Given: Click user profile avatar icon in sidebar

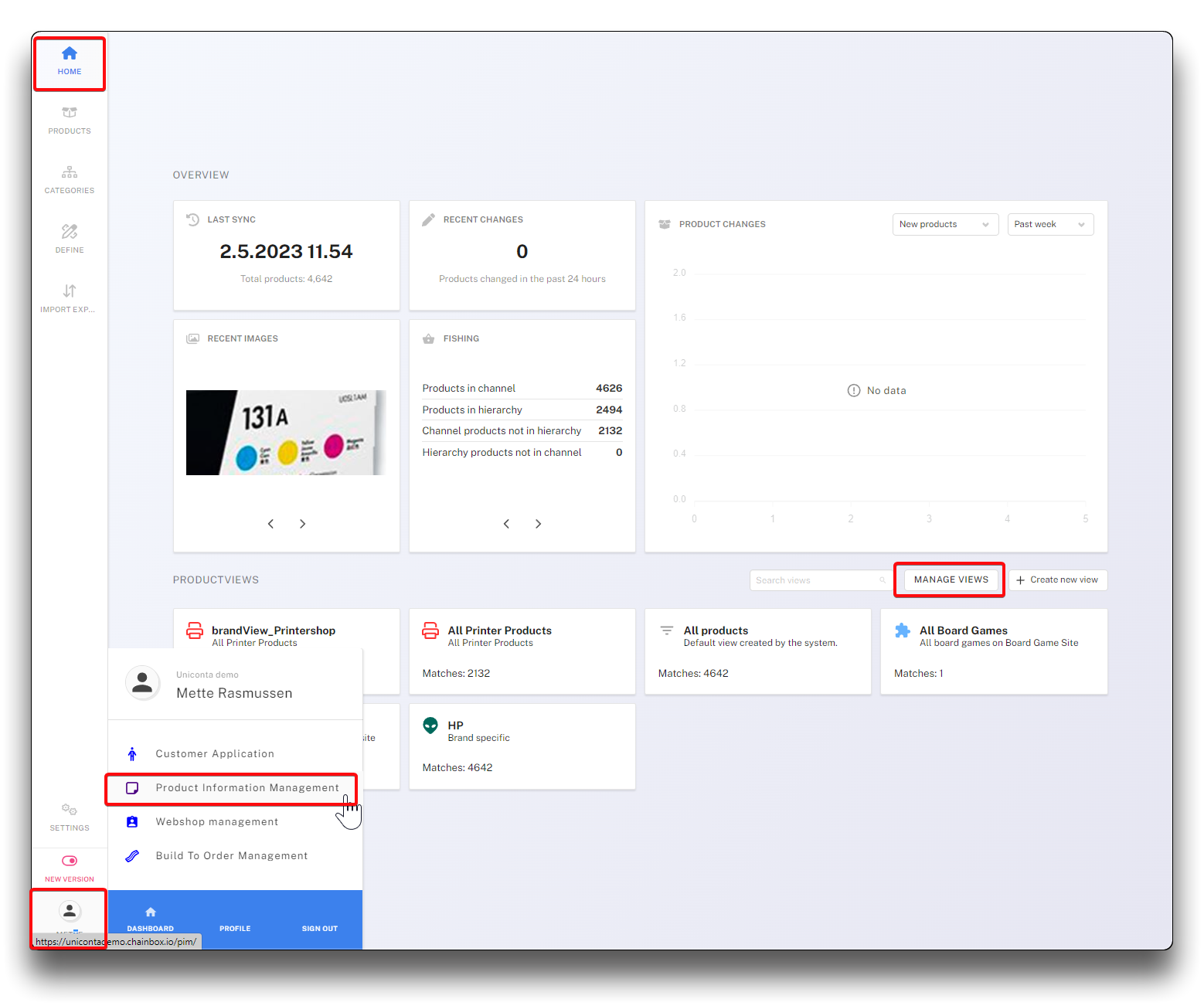Looking at the screenshot, I should point(70,911).
